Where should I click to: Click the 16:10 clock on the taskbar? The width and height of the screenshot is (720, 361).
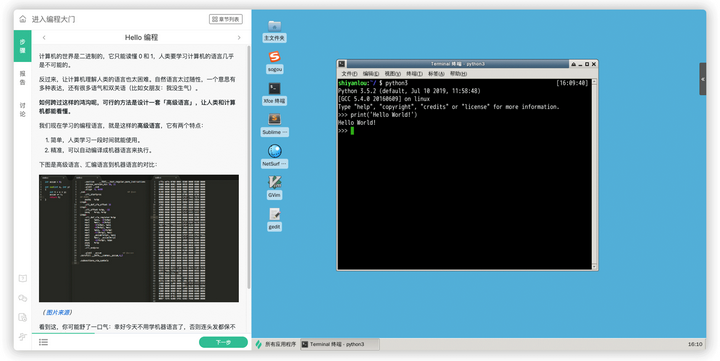click(695, 344)
